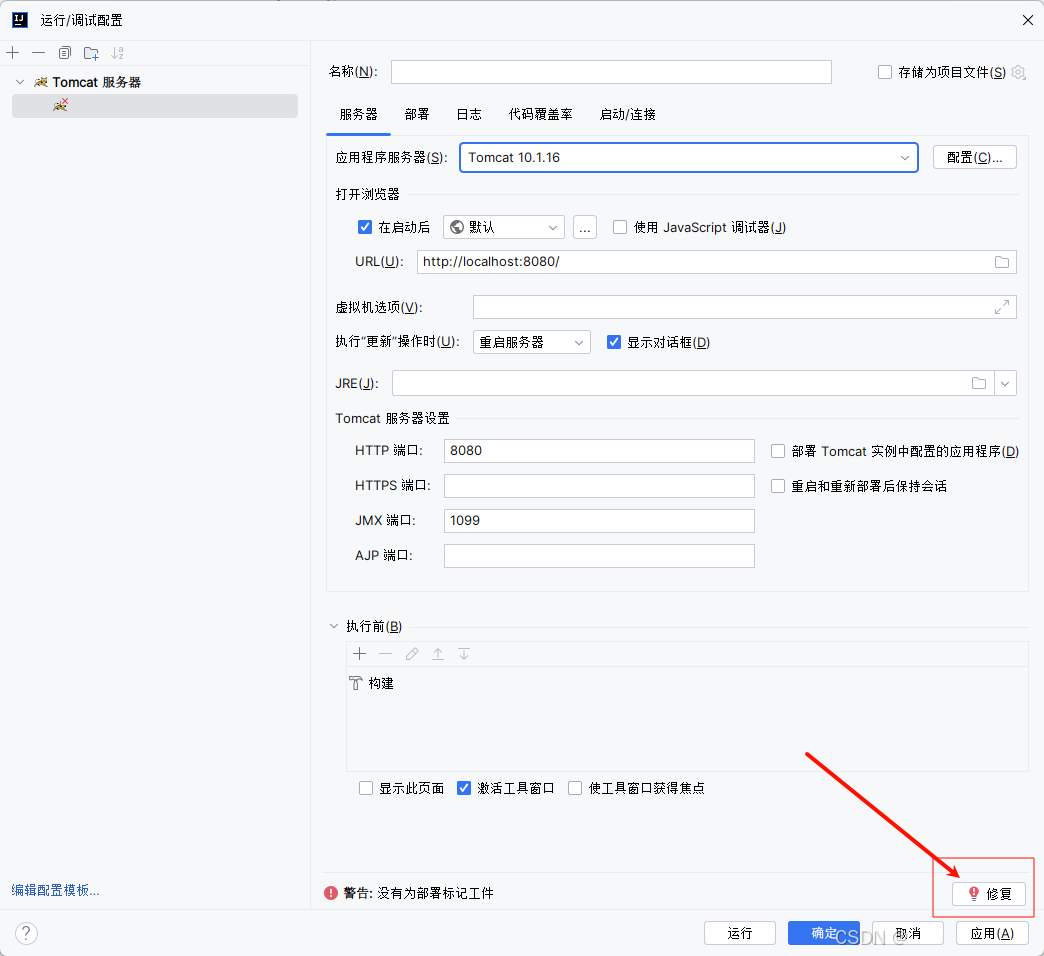Add a new run configuration
The height and width of the screenshot is (956, 1044).
pyautogui.click(x=12, y=53)
